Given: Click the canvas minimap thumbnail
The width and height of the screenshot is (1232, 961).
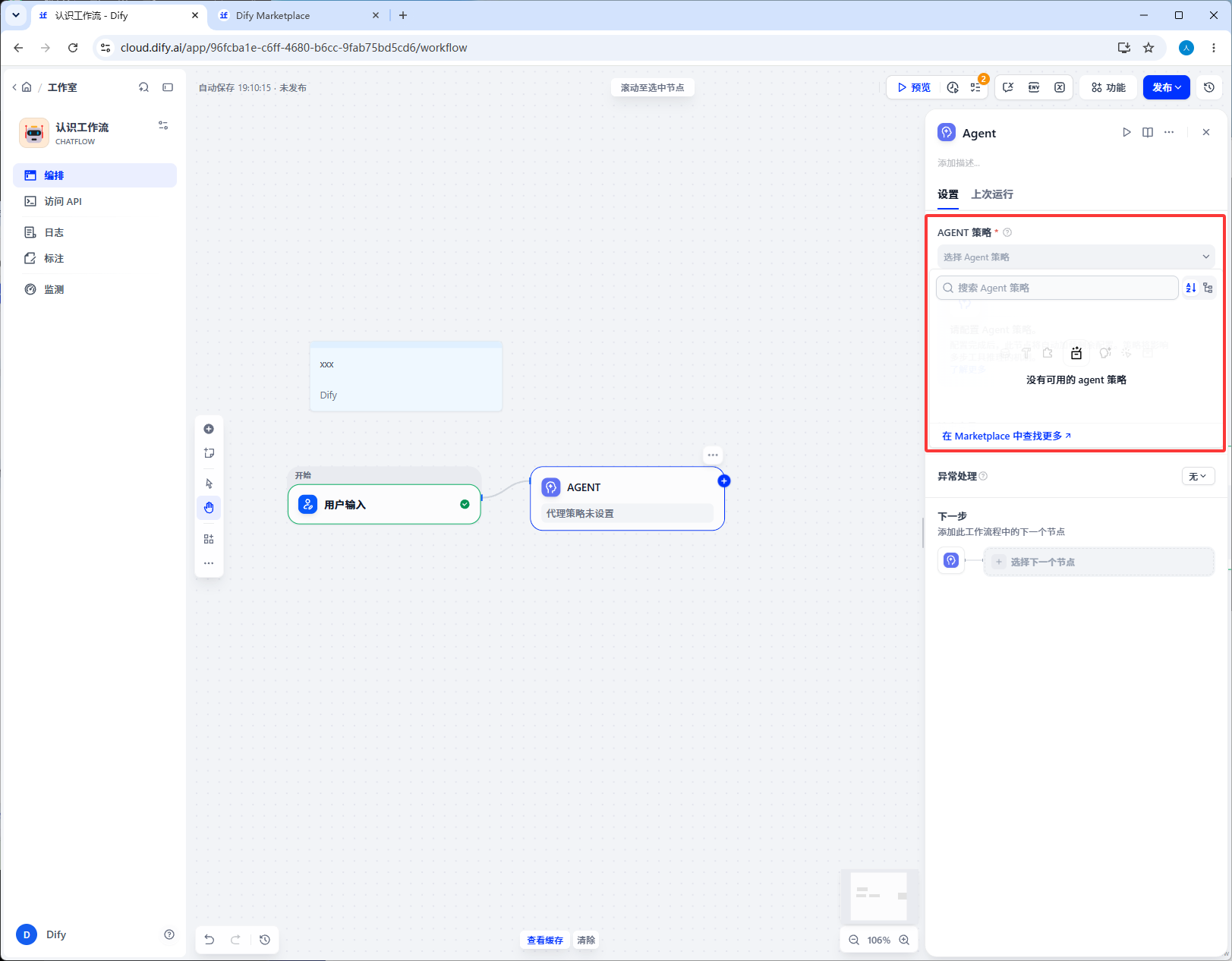Looking at the screenshot, I should 879,896.
